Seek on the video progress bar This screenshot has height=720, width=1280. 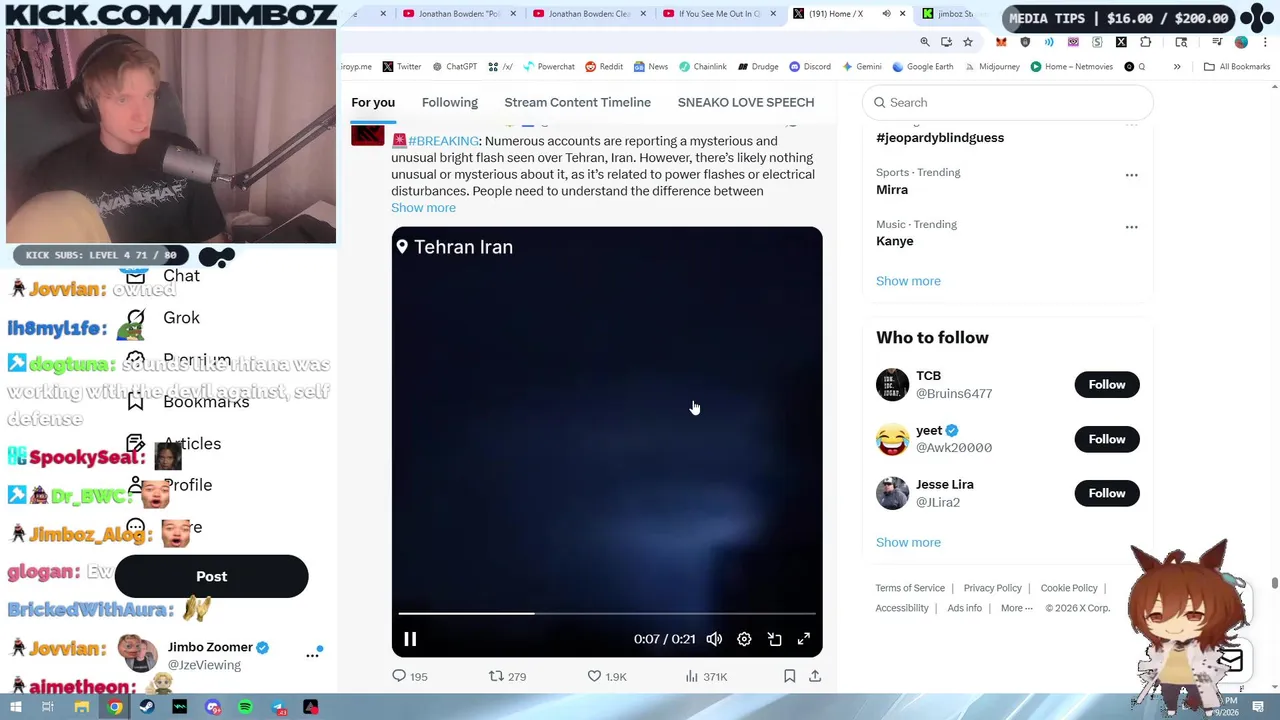(607, 613)
